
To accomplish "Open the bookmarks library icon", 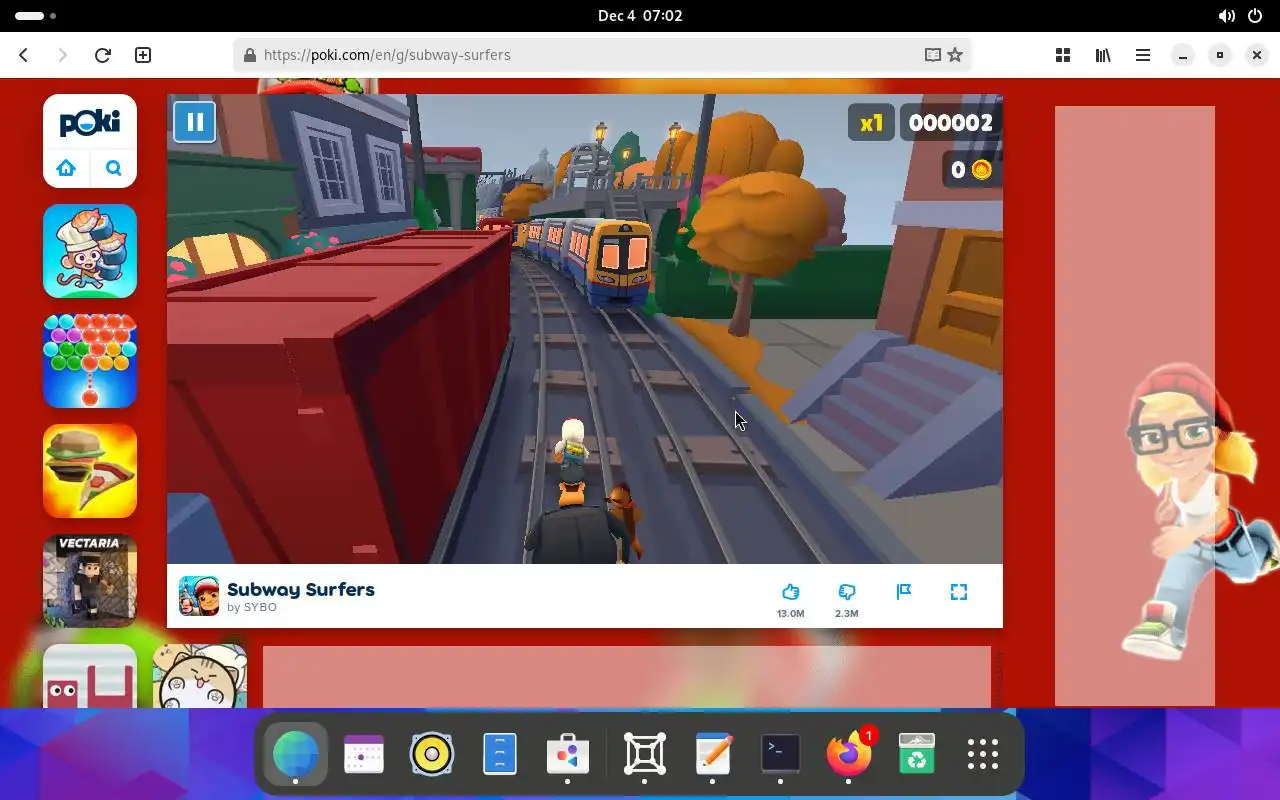I will click(1103, 55).
